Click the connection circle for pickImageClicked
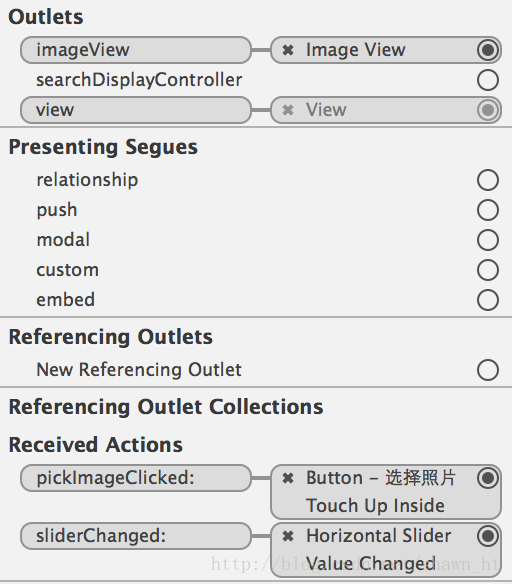The width and height of the screenshot is (512, 584). 488,478
